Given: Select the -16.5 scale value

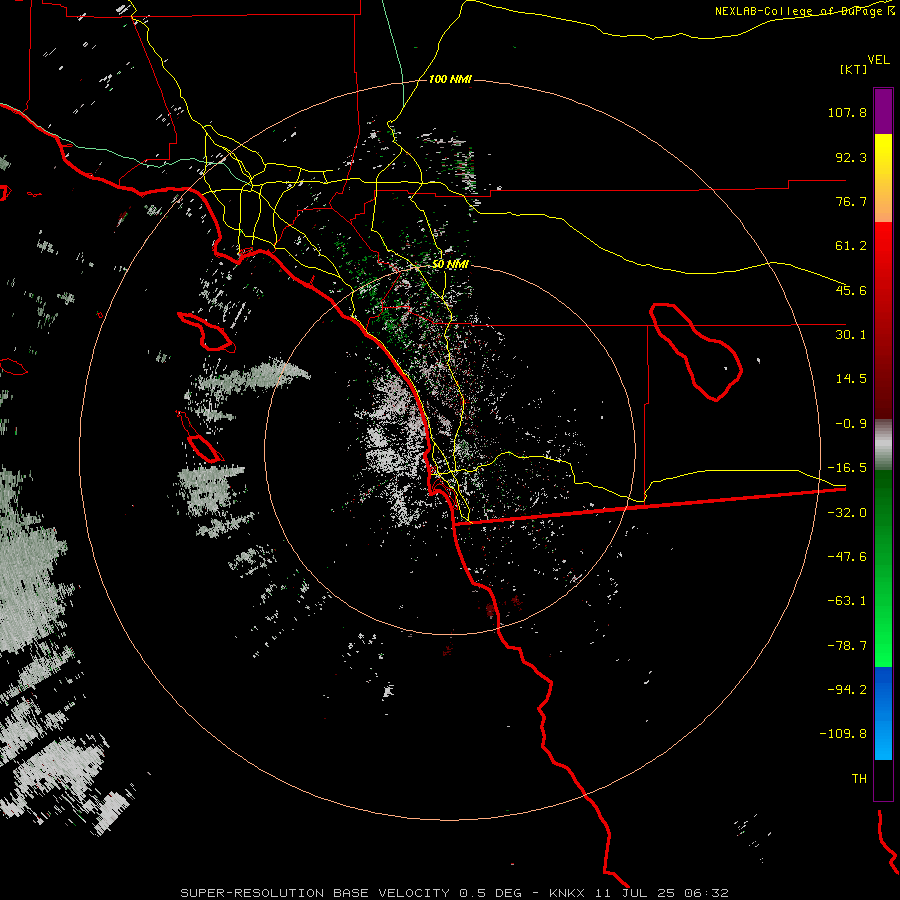Looking at the screenshot, I should click(847, 468).
